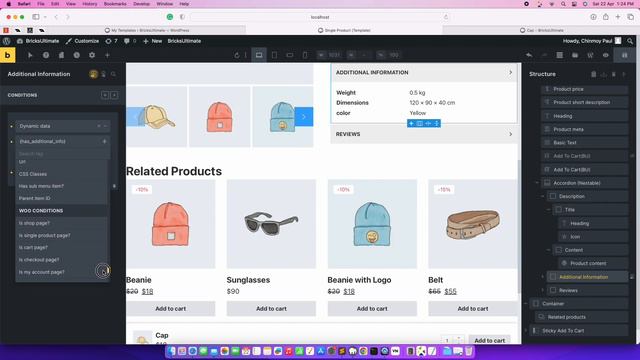Open the Dynamic data dropdown
The image size is (640, 360).
click(x=63, y=126)
